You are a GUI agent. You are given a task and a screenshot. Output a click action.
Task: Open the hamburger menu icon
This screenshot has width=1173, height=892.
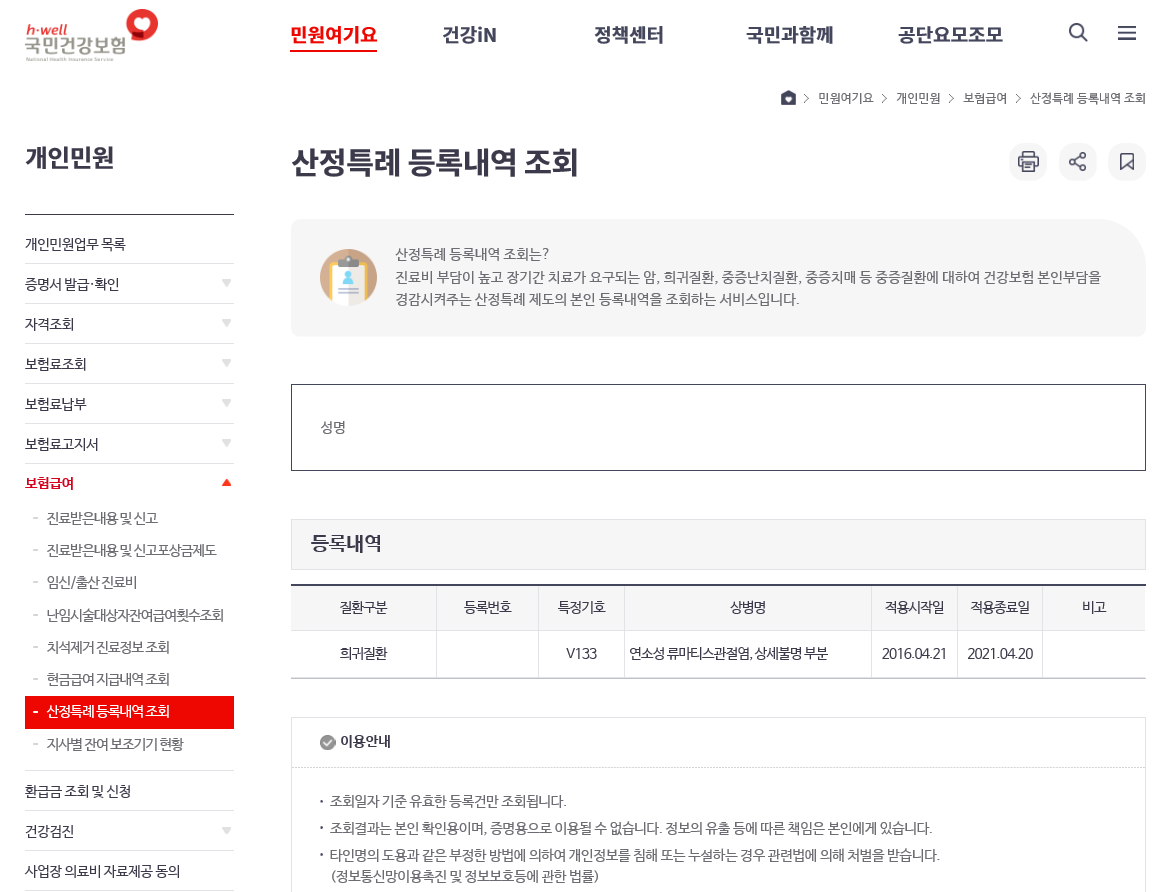point(1127,33)
